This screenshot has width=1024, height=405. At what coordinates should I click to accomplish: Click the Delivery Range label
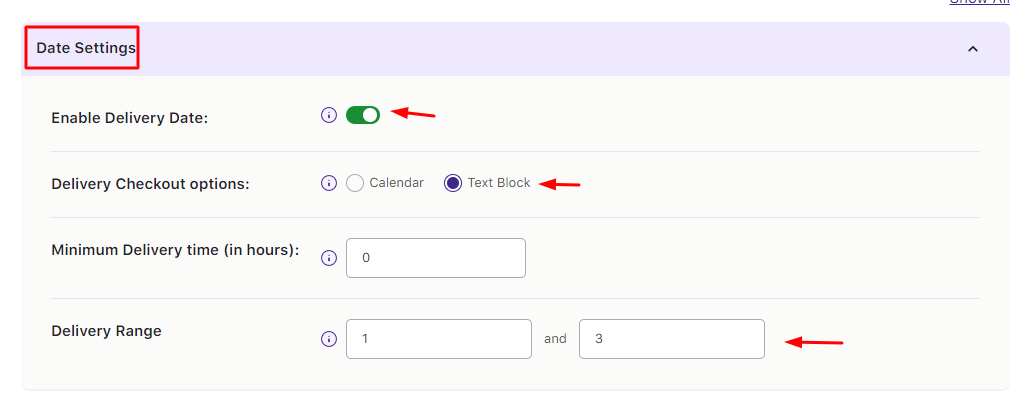[x=106, y=331]
